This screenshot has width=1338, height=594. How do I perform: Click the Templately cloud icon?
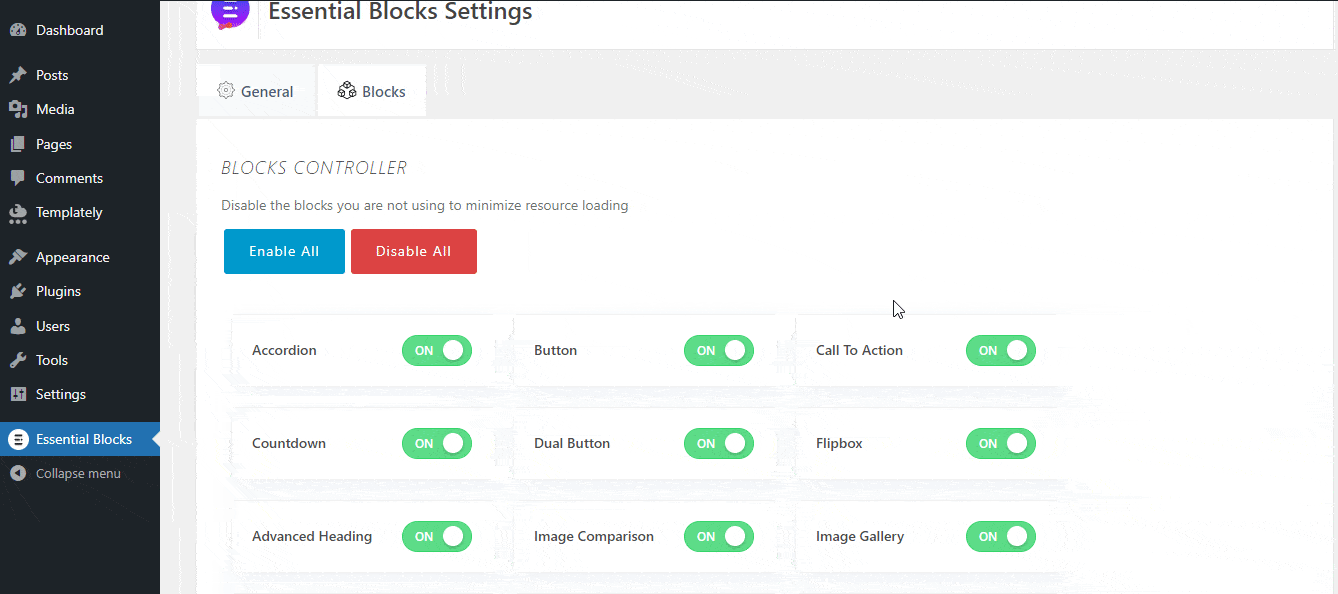point(17,212)
